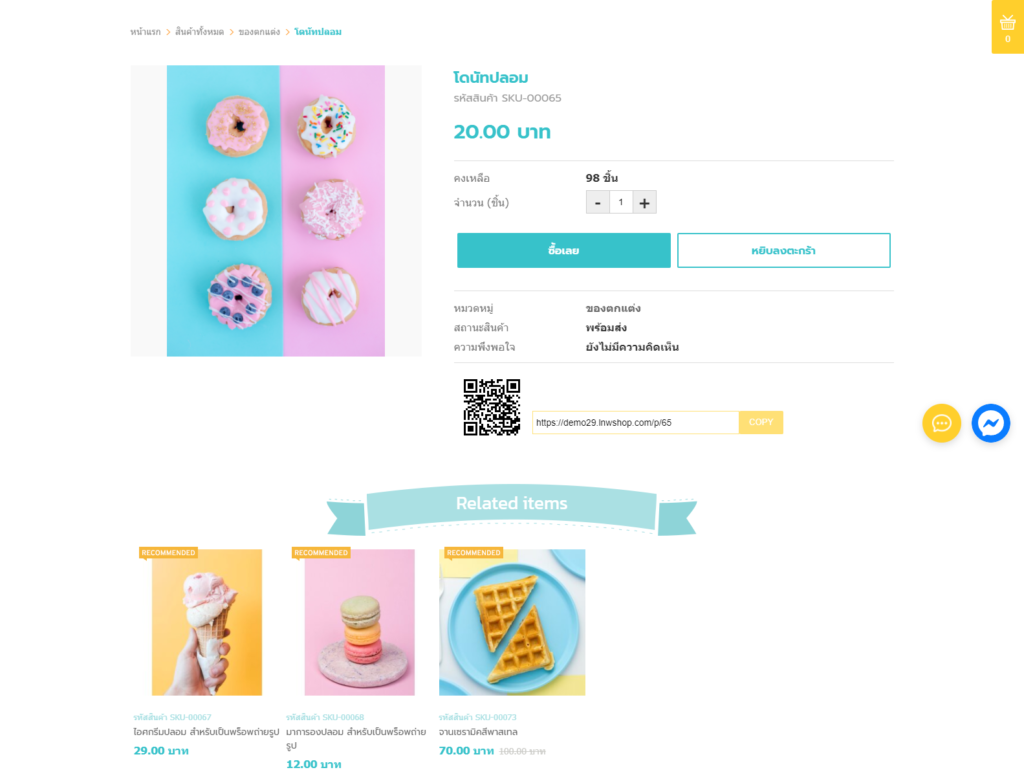Screen dimensions: 1024x781
Task: Click the product QR code
Action: coord(491,407)
